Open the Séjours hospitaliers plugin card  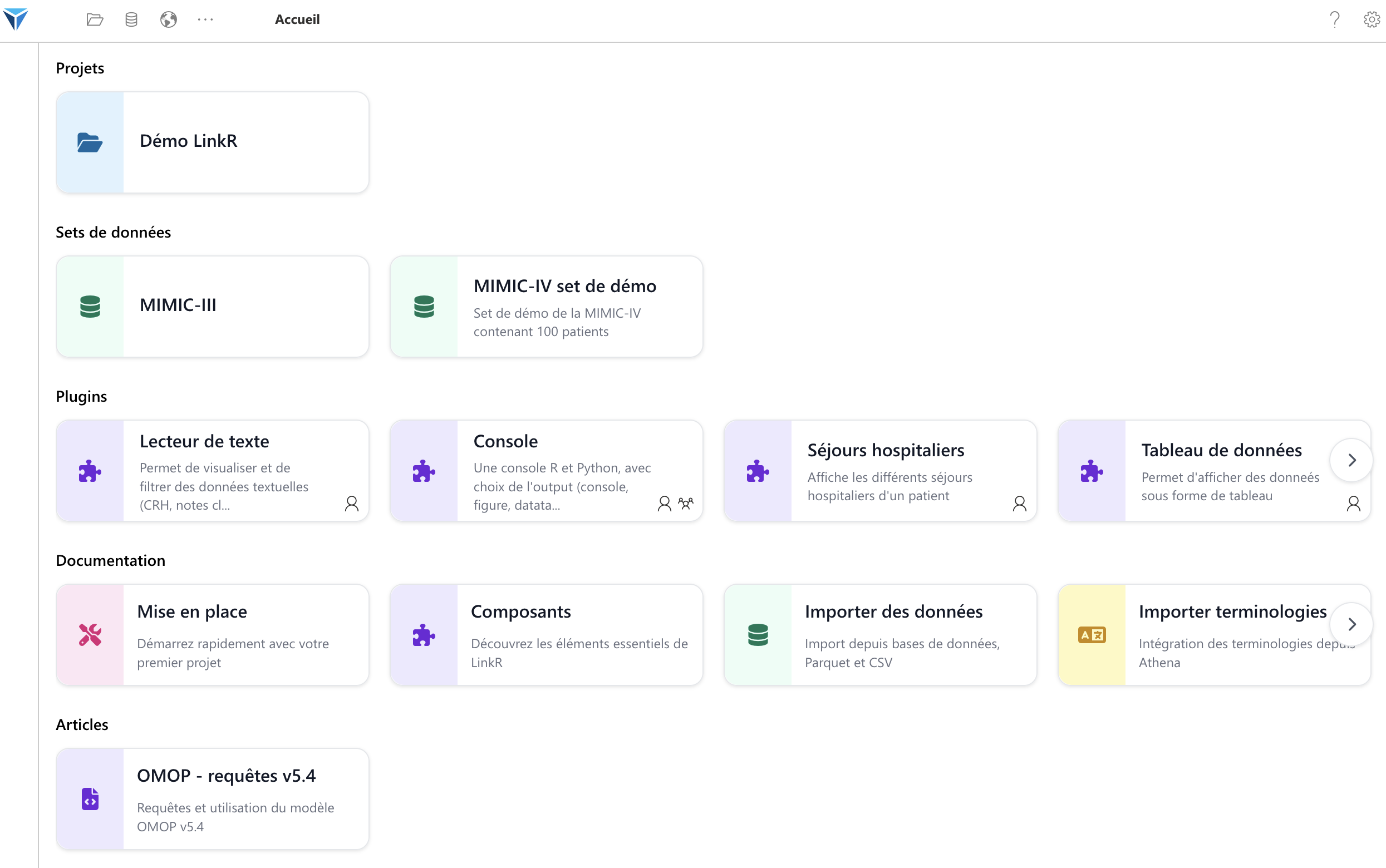(879, 470)
